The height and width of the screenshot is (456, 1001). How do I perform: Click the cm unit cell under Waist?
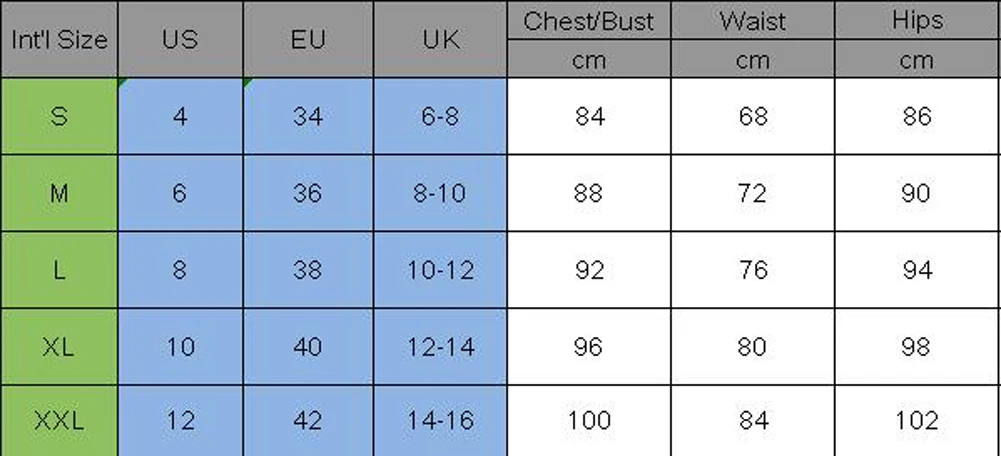[753, 59]
